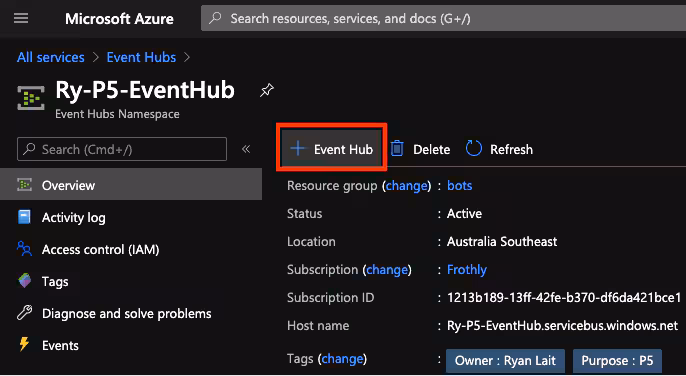The width and height of the screenshot is (686, 376).
Task: Select Overview in the sidebar
Action: [131, 185]
